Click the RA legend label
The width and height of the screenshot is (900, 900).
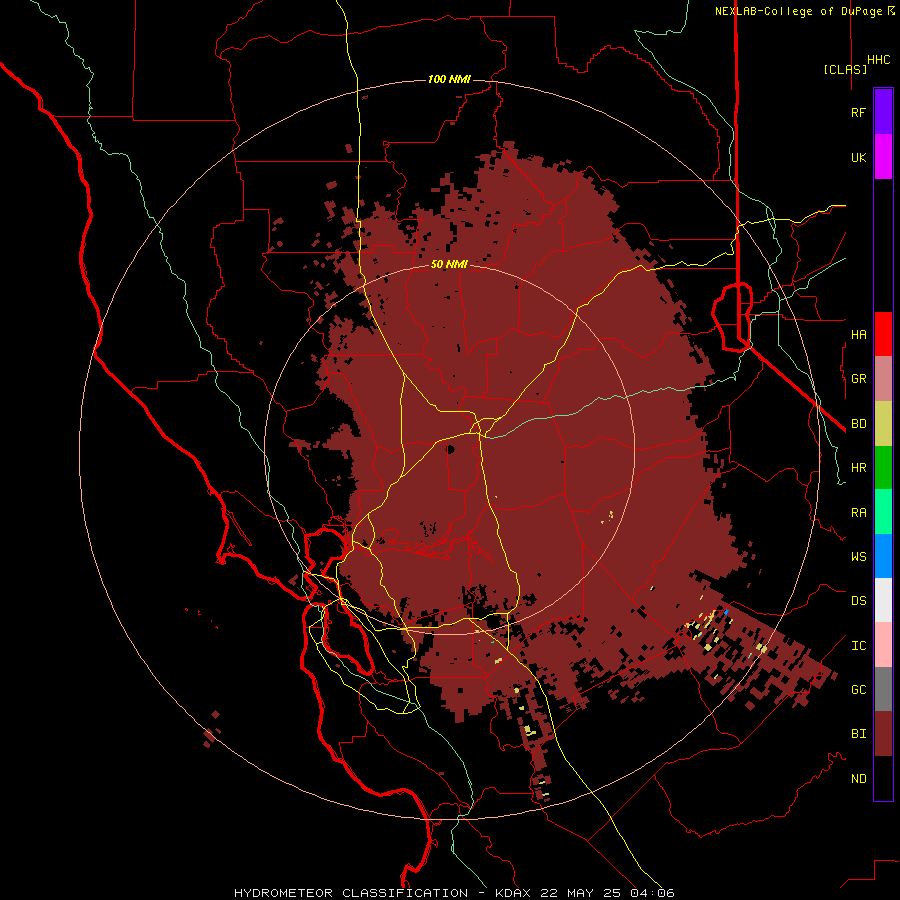tap(858, 513)
